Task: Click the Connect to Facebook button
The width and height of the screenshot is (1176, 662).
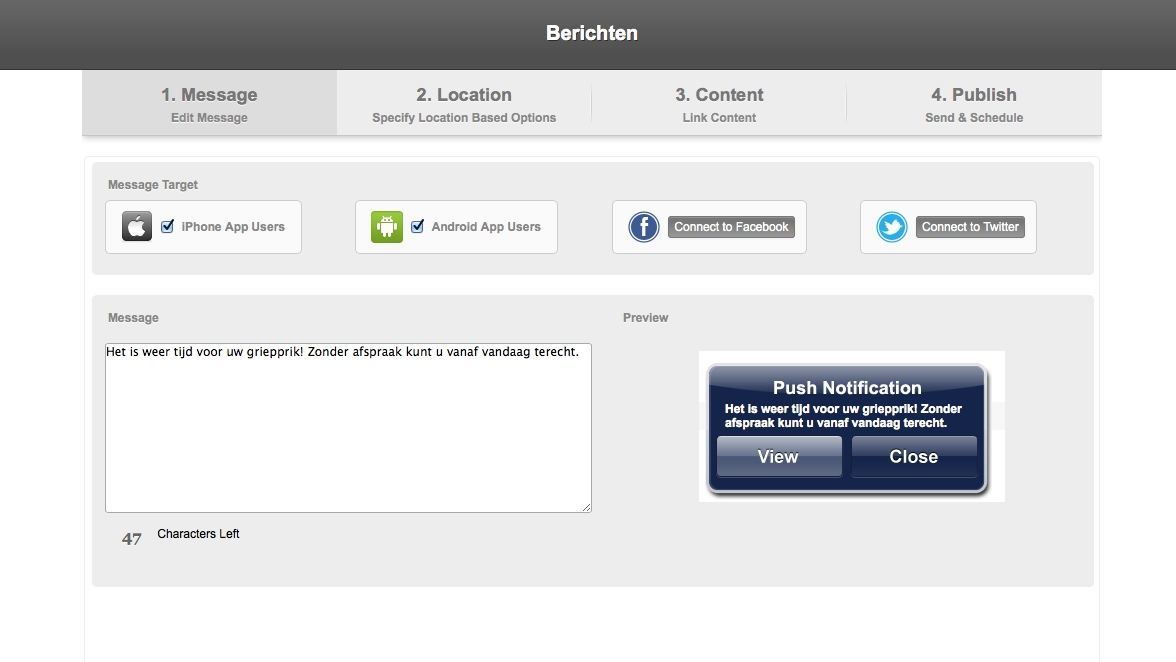Action: 731,226
